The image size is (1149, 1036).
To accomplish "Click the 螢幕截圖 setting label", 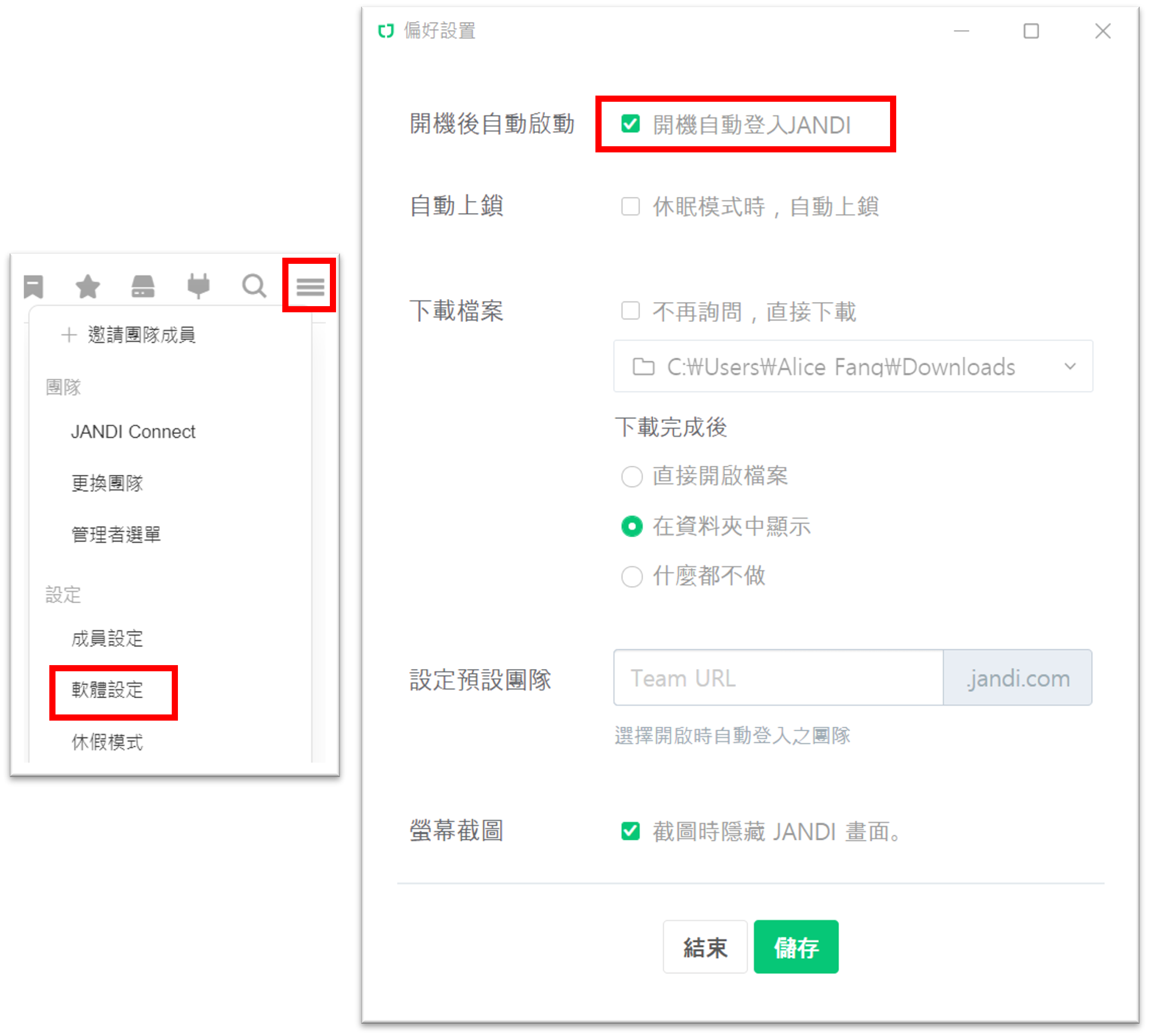I will pos(456,830).
